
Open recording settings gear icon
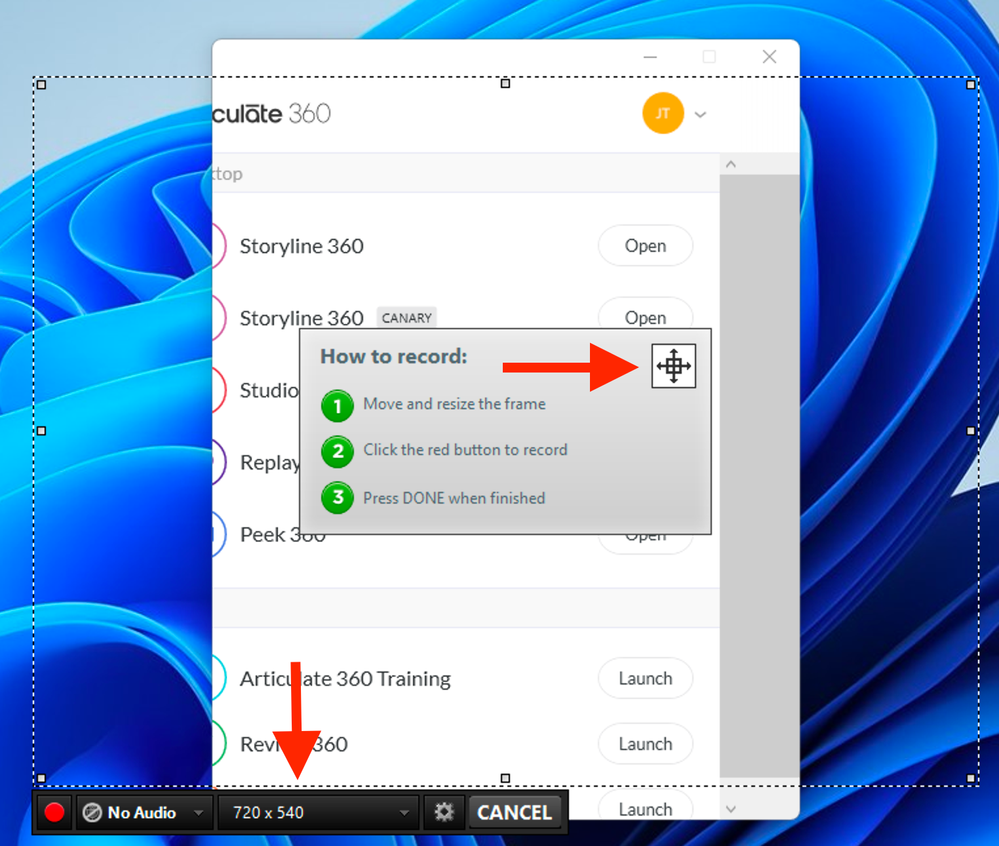coord(444,812)
